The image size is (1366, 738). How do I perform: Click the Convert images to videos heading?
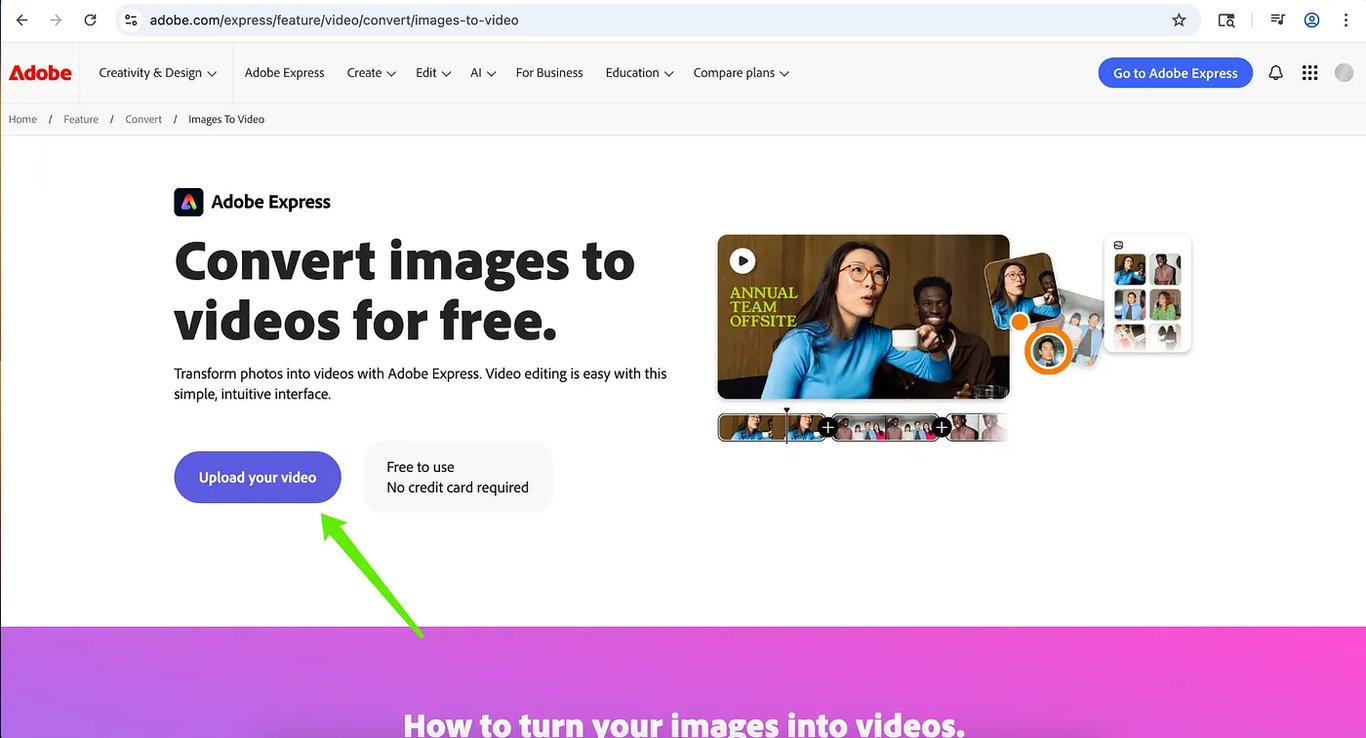coord(404,291)
